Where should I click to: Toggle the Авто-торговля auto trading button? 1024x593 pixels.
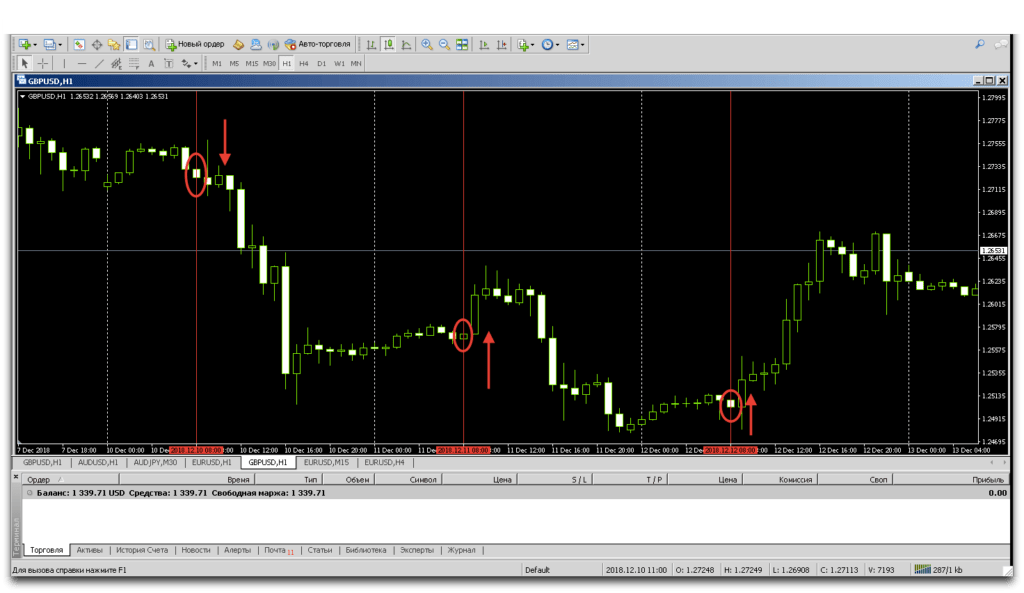tap(317, 45)
